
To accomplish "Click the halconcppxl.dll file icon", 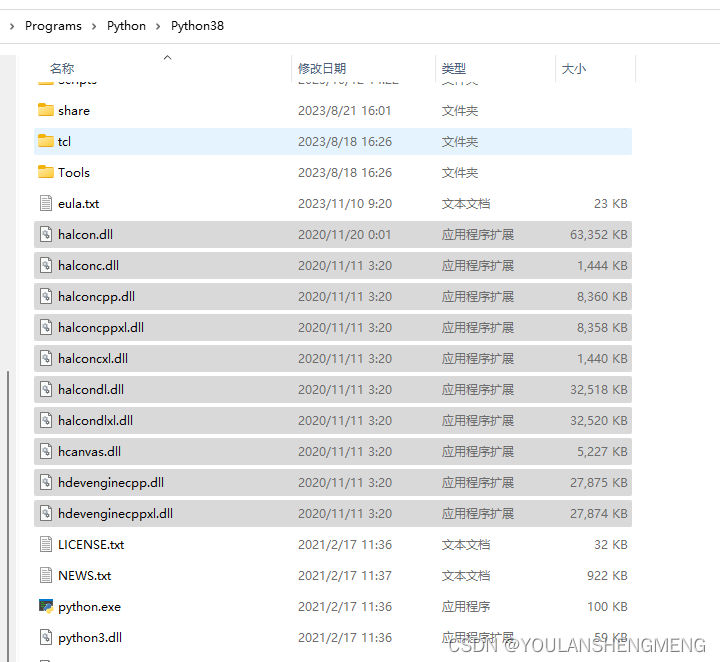I will (45, 327).
